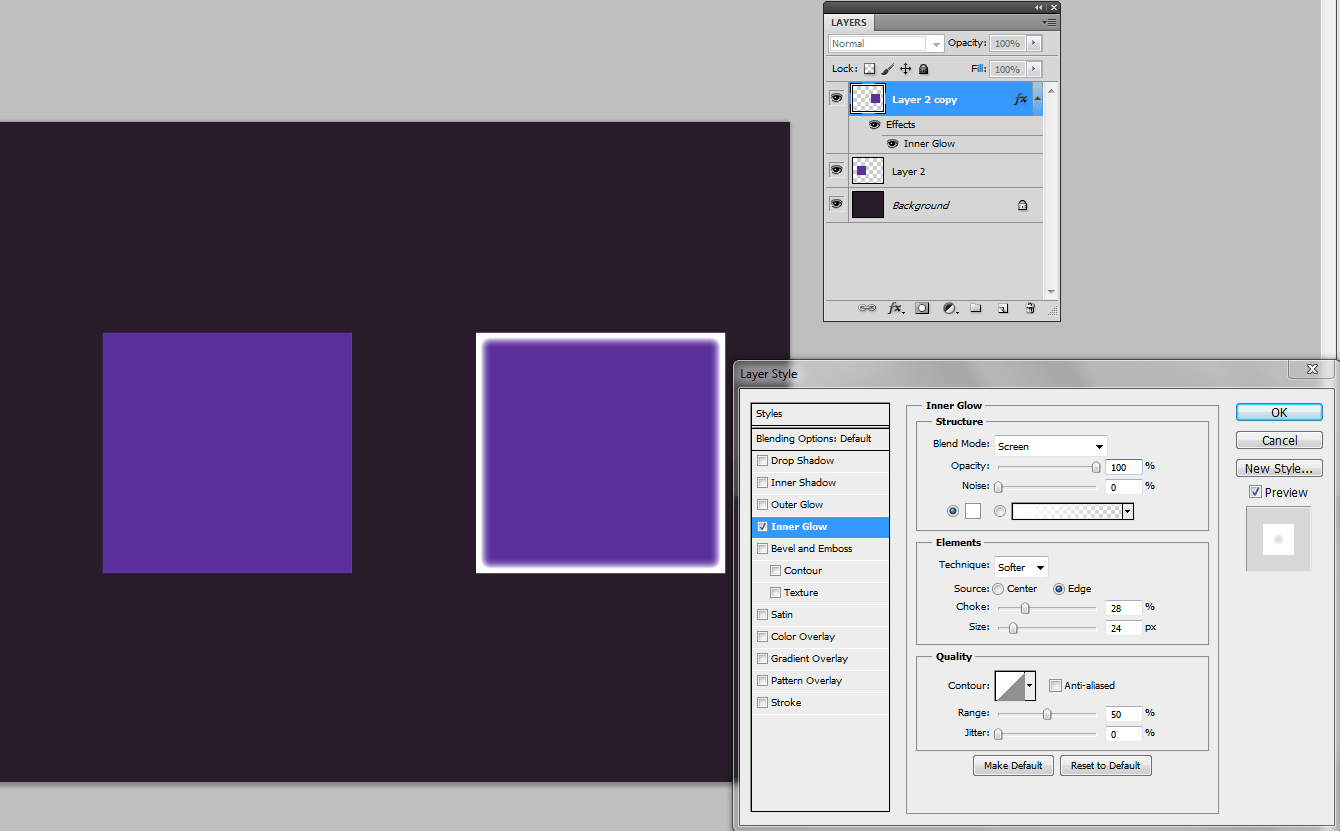Click the delete layer trash icon
This screenshot has height=831, width=1340.
(1030, 308)
